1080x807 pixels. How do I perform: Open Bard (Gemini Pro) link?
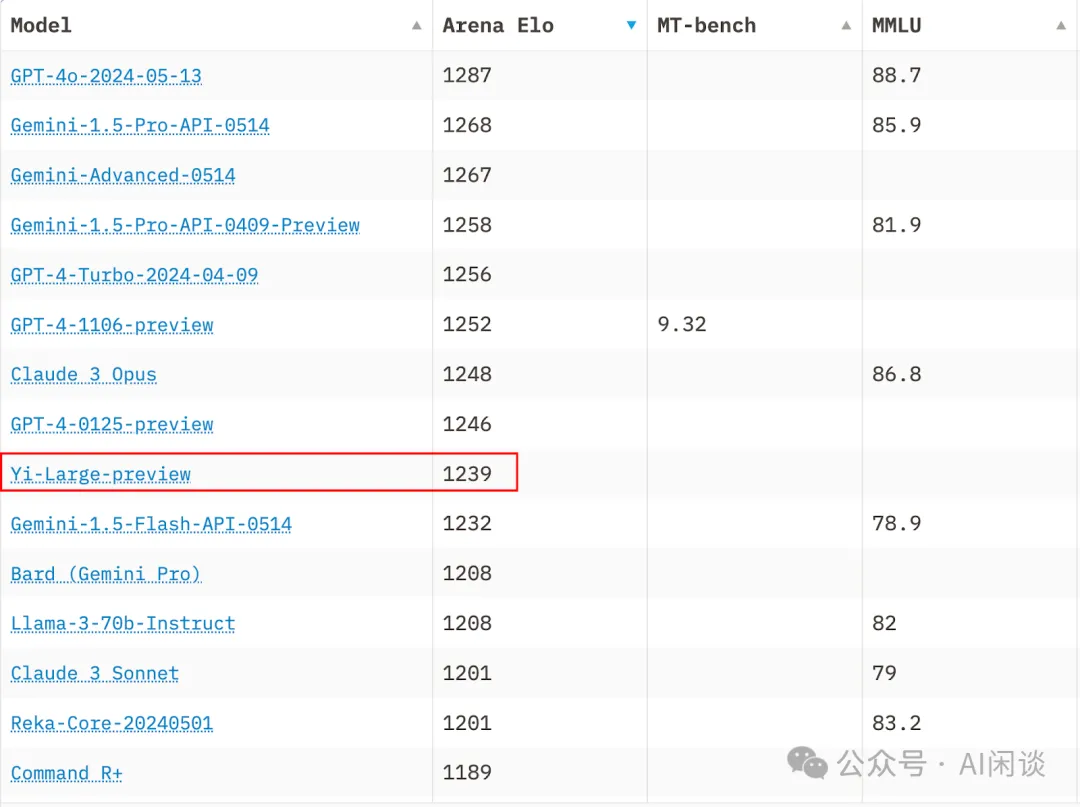(x=105, y=574)
